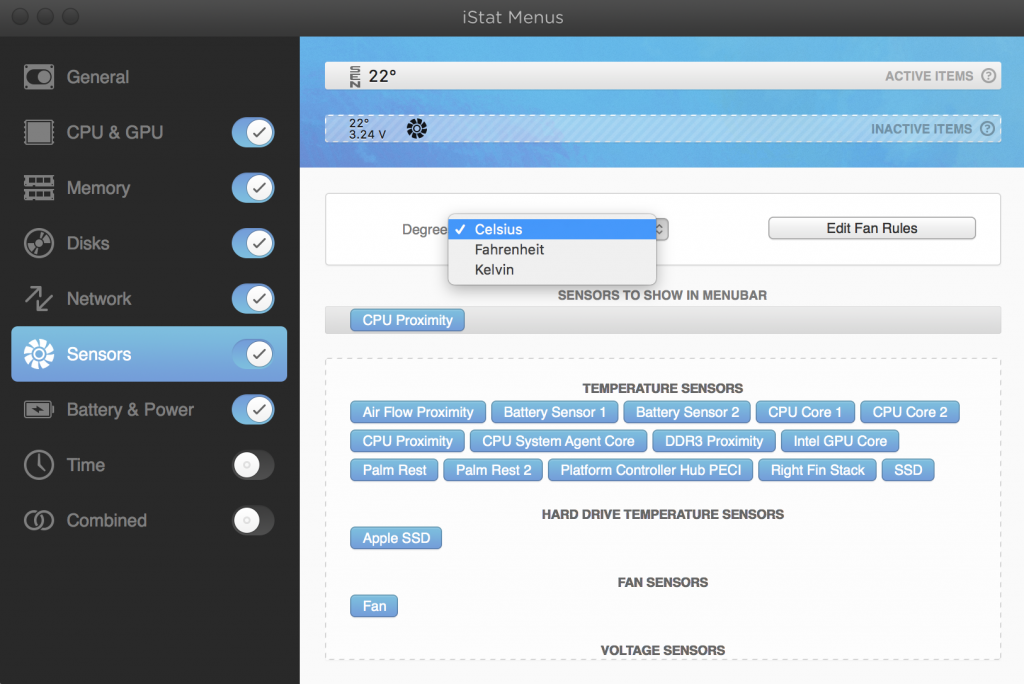1024x684 pixels.
Task: Click the Disks icon in sidebar
Action: (x=38, y=243)
